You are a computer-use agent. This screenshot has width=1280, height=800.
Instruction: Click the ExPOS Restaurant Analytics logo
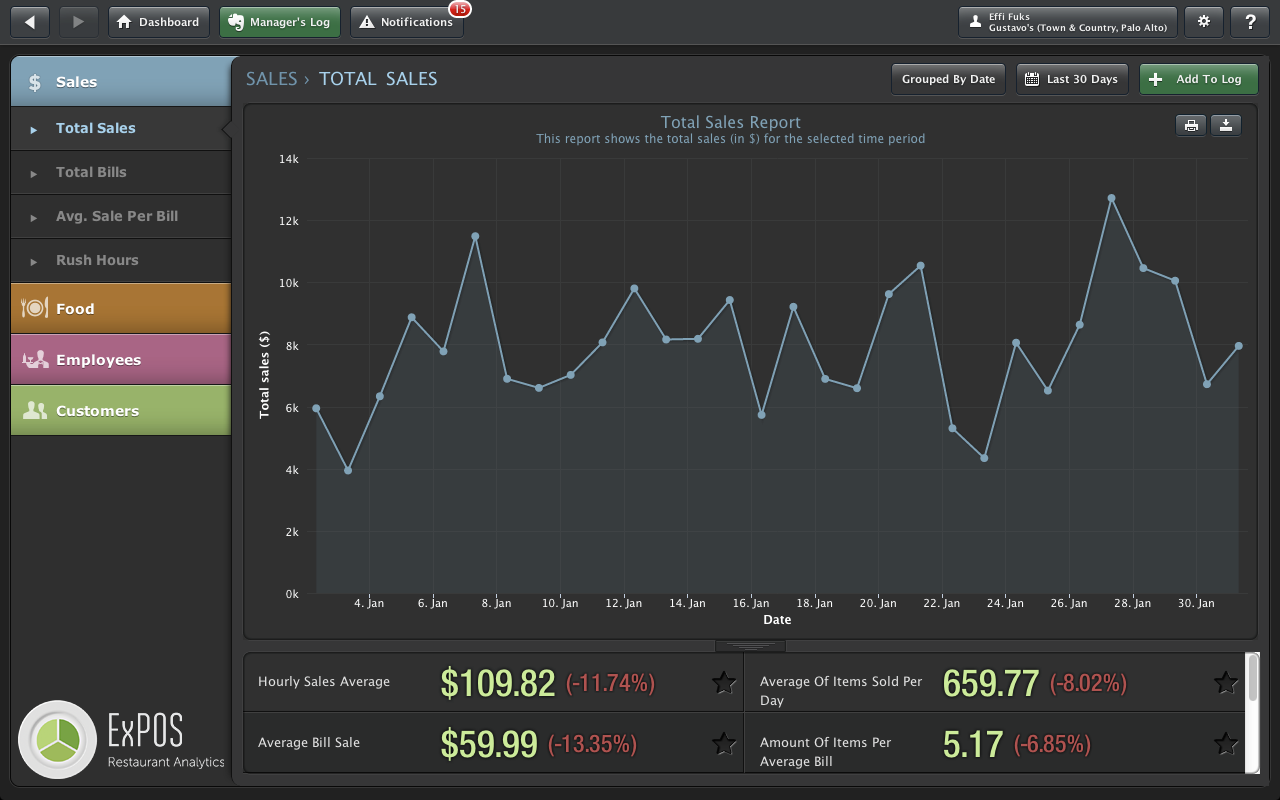click(x=122, y=739)
